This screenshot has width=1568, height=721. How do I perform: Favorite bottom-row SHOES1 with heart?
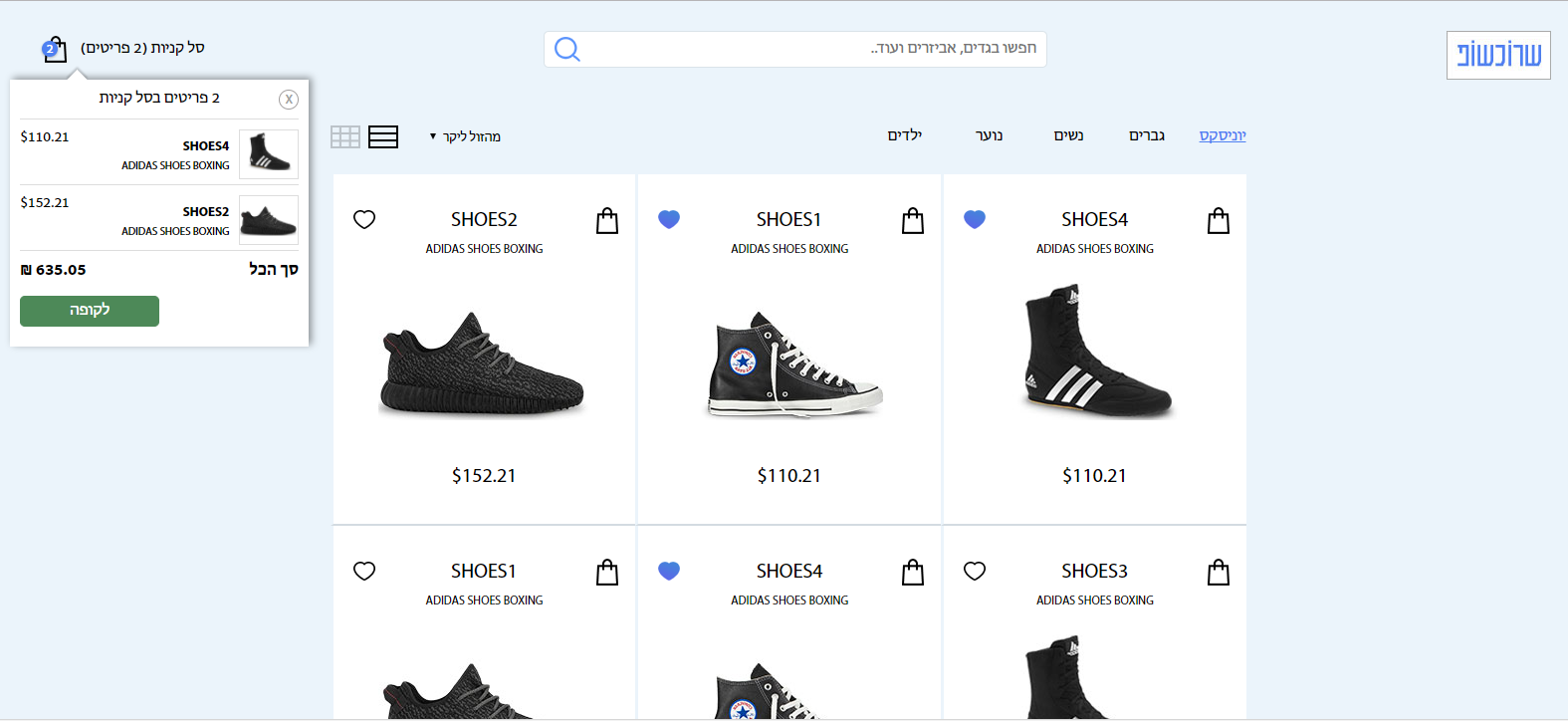(x=364, y=571)
